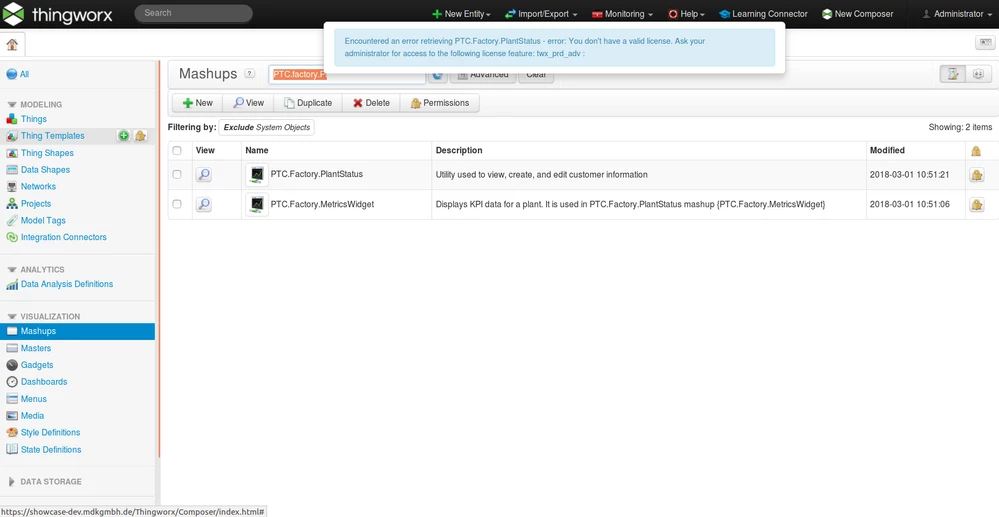Click the Thing Shapes icon
Viewport: 999px width, 517px height.
point(11,153)
